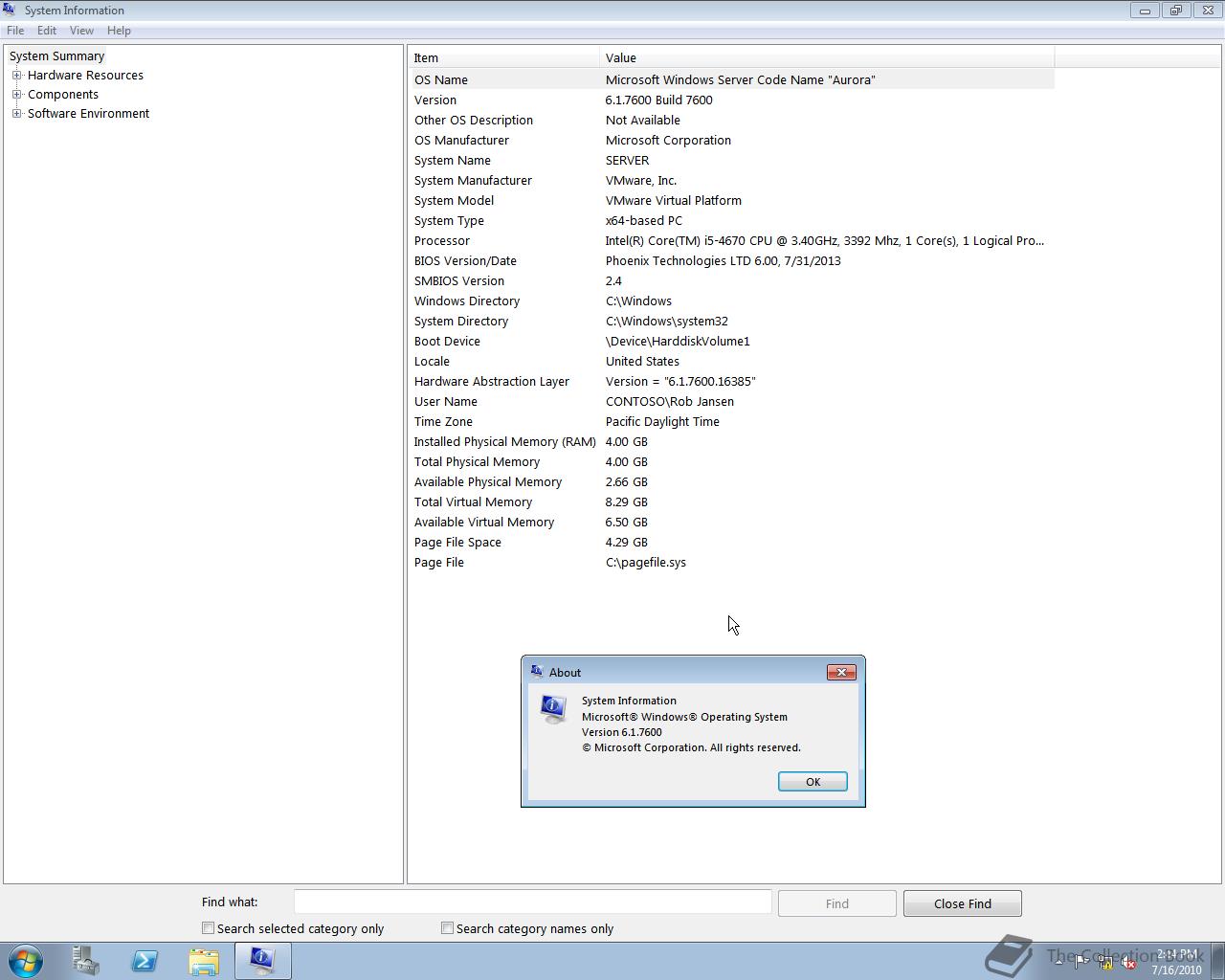Launch Server Manager from taskbar

coord(85,961)
